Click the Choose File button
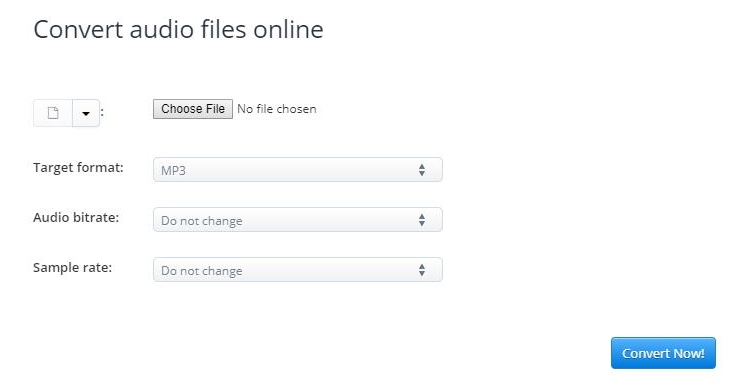Screen dimensions: 745x382 (193, 109)
